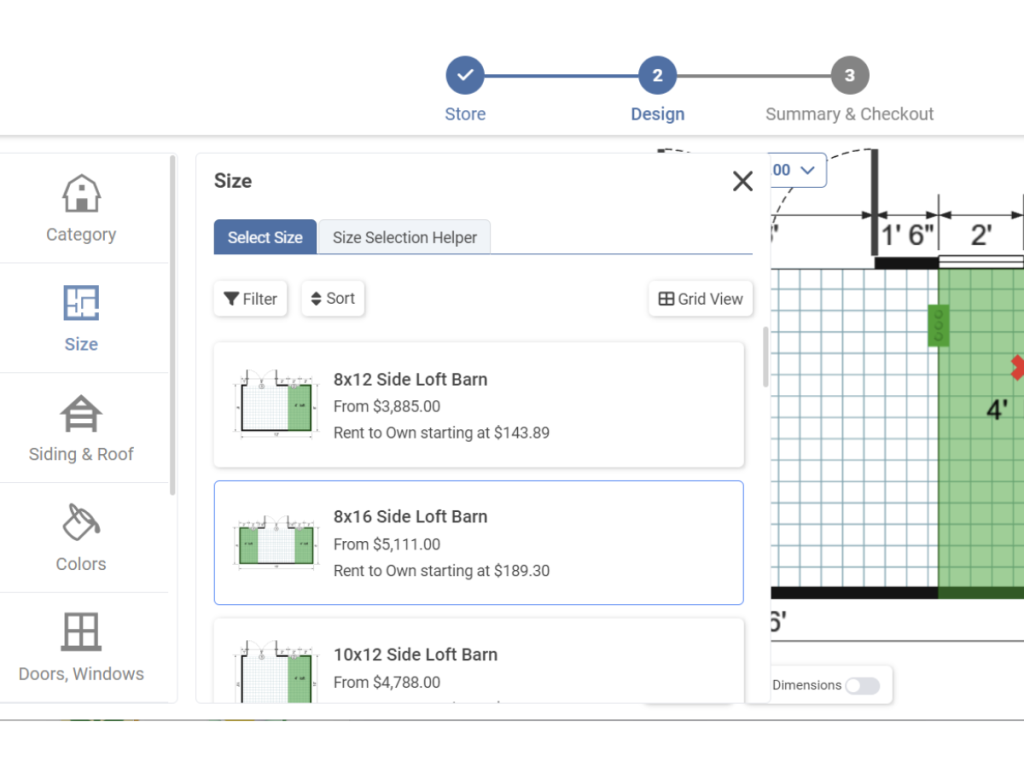Viewport: 1024px width, 768px height.
Task: Select the Size floorplan icon
Action: tap(81, 303)
